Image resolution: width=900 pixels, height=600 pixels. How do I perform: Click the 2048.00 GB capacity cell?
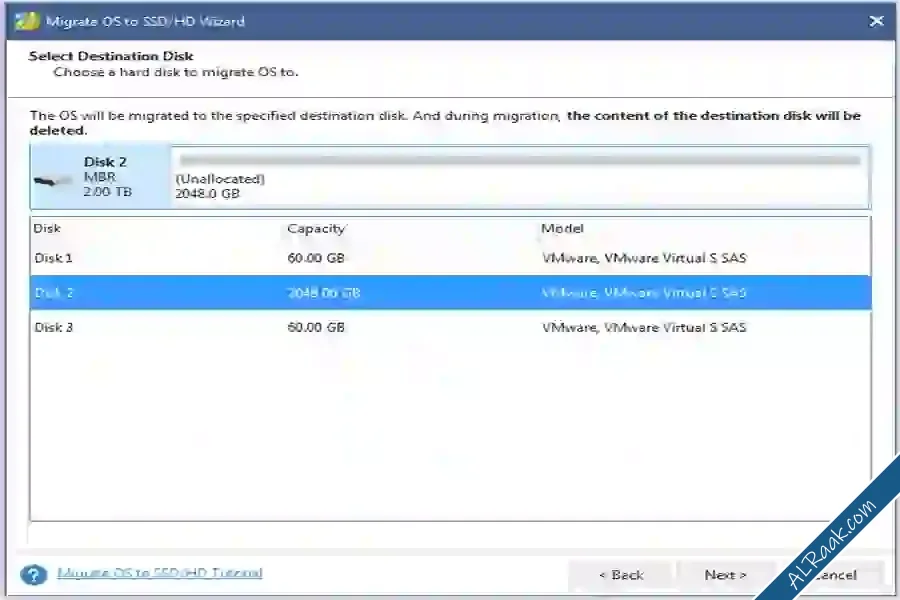[x=324, y=293]
